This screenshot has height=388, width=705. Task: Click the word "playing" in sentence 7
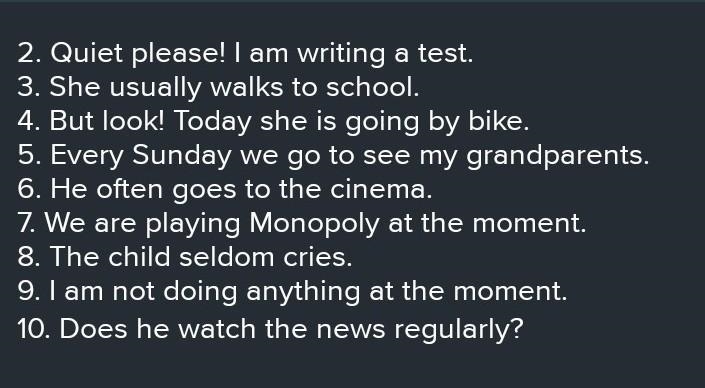click(x=193, y=224)
